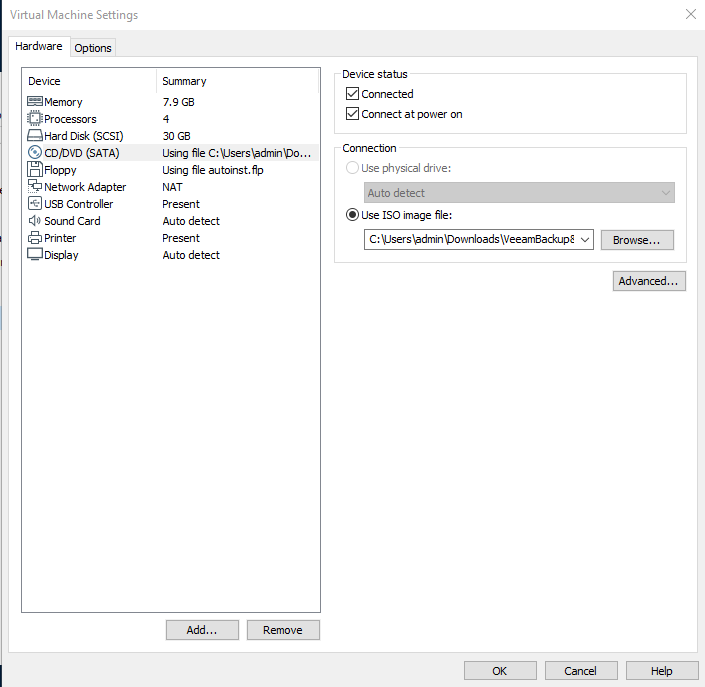Click the Floppy device icon
The width and height of the screenshot is (705, 687).
(x=35, y=170)
